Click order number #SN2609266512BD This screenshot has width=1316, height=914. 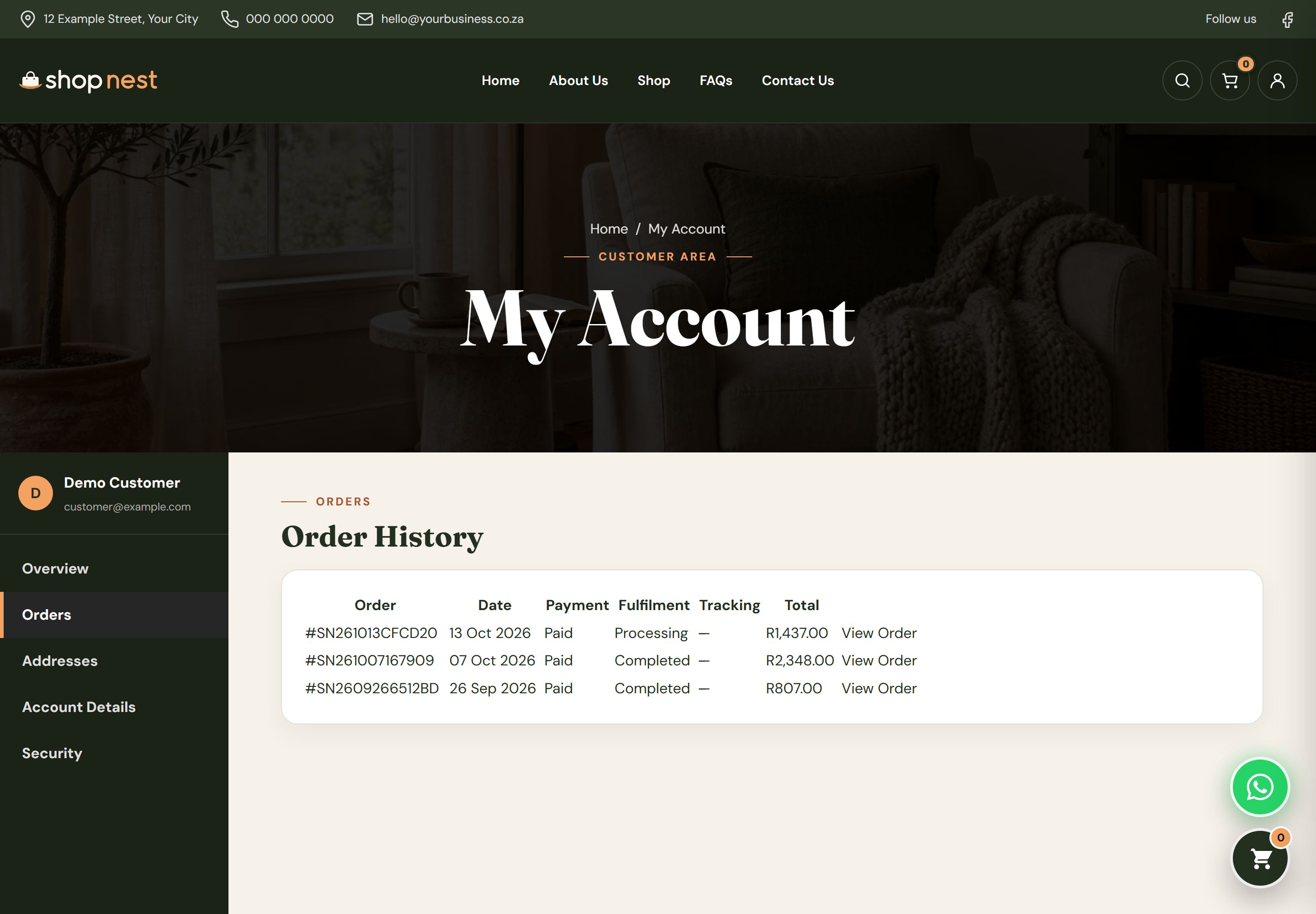point(372,688)
